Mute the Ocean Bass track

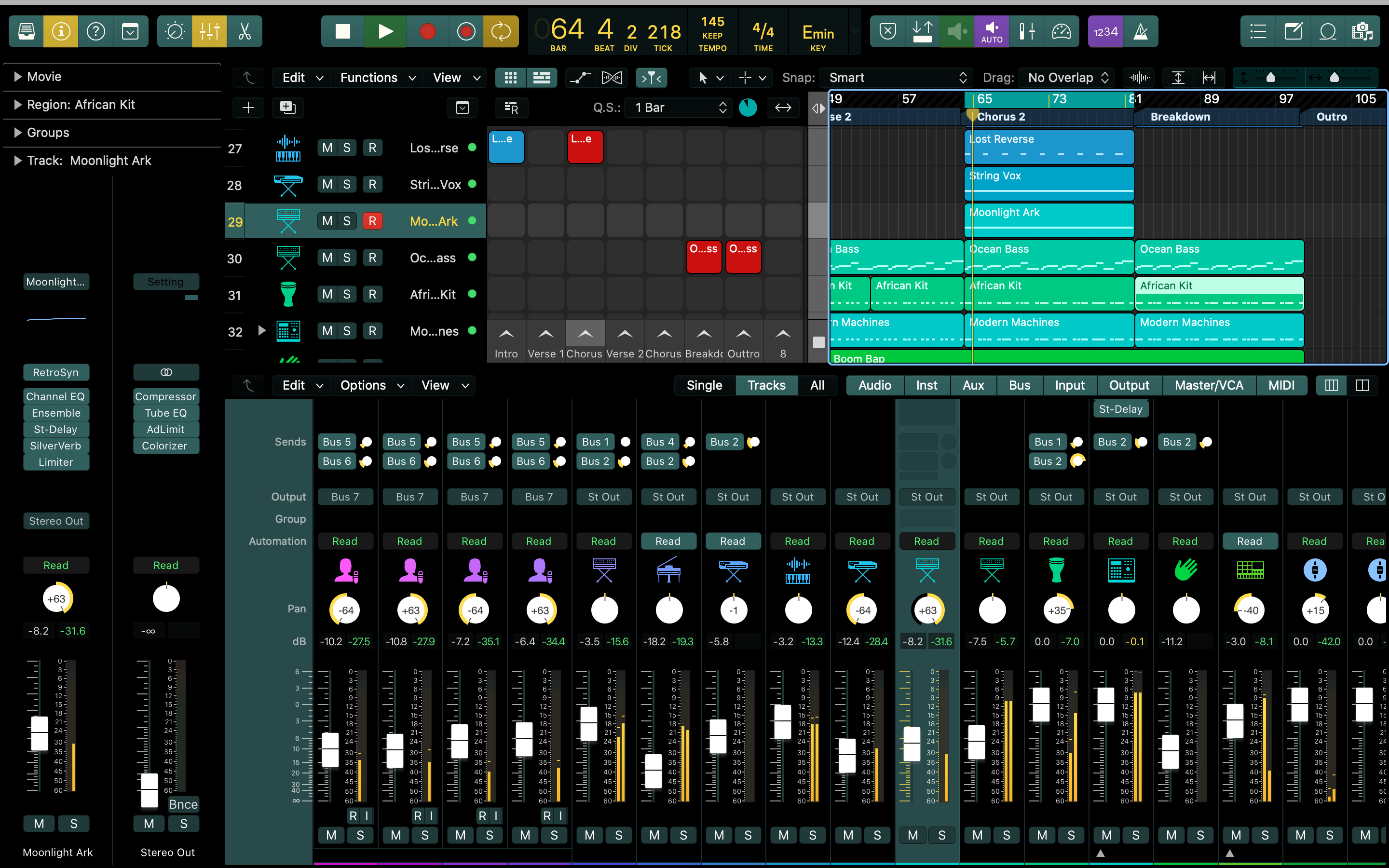[327, 258]
